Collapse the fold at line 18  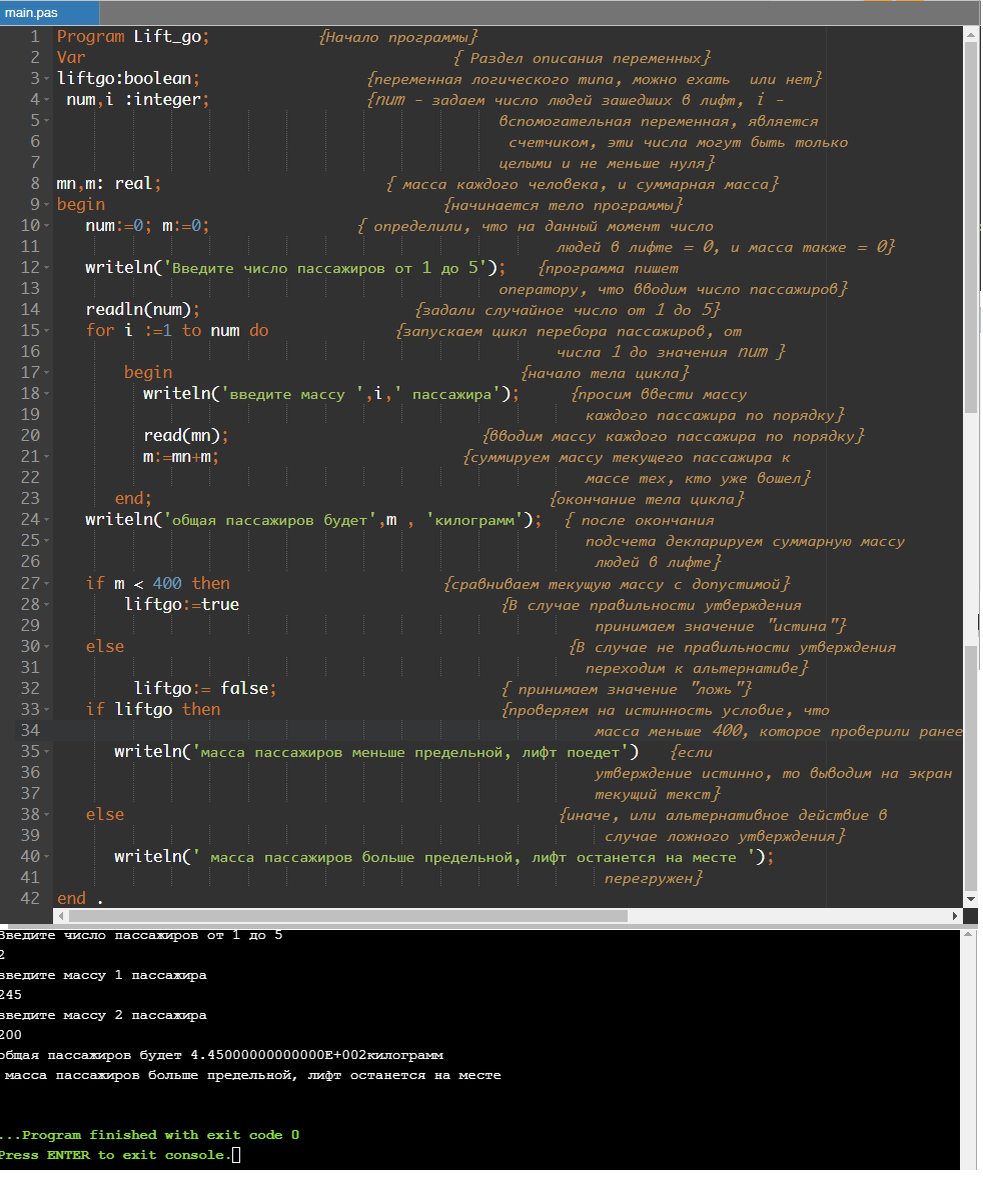47,394
